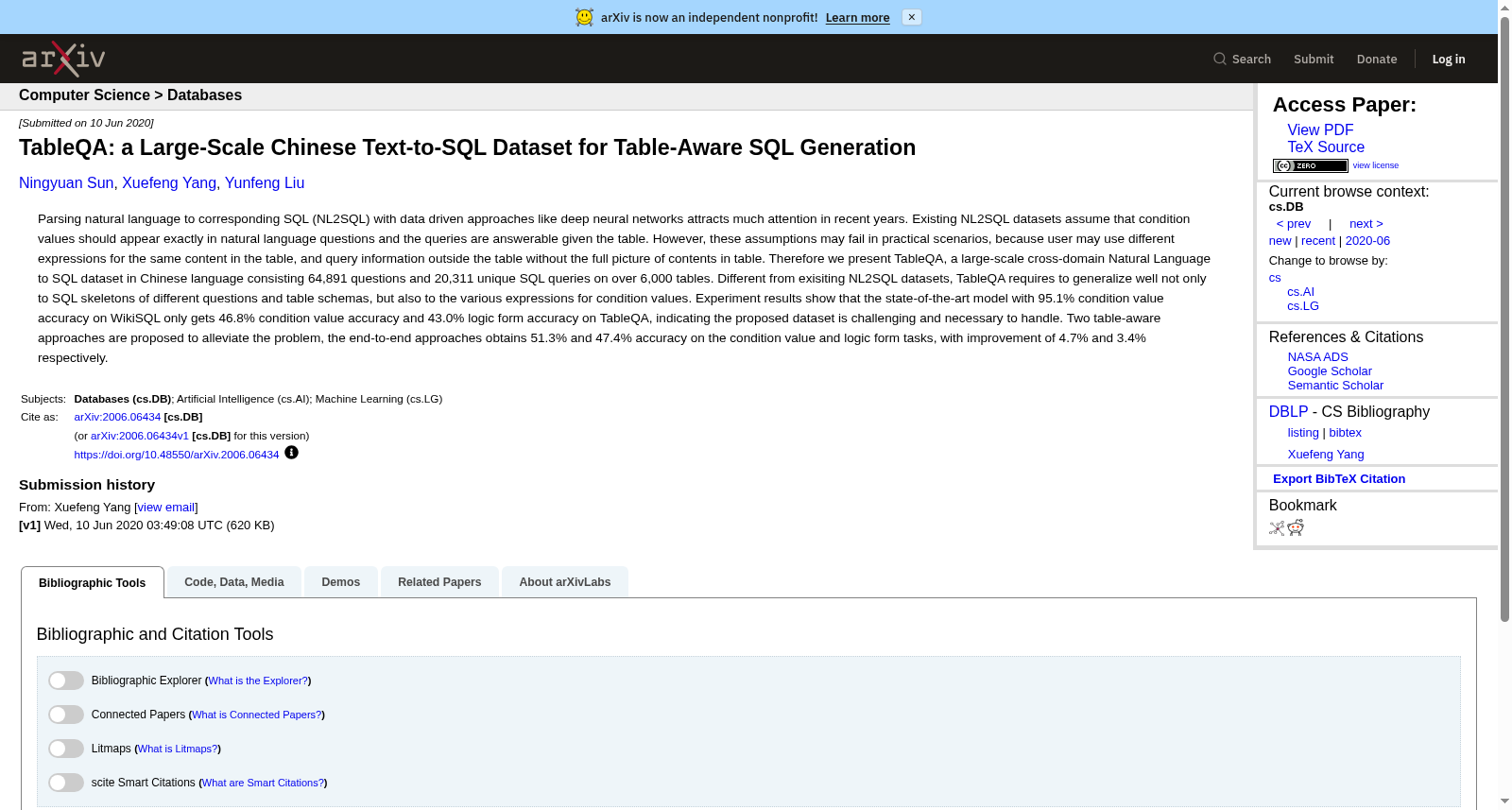1512x810 pixels.
Task: Open NASA ADS references
Action: point(1317,357)
